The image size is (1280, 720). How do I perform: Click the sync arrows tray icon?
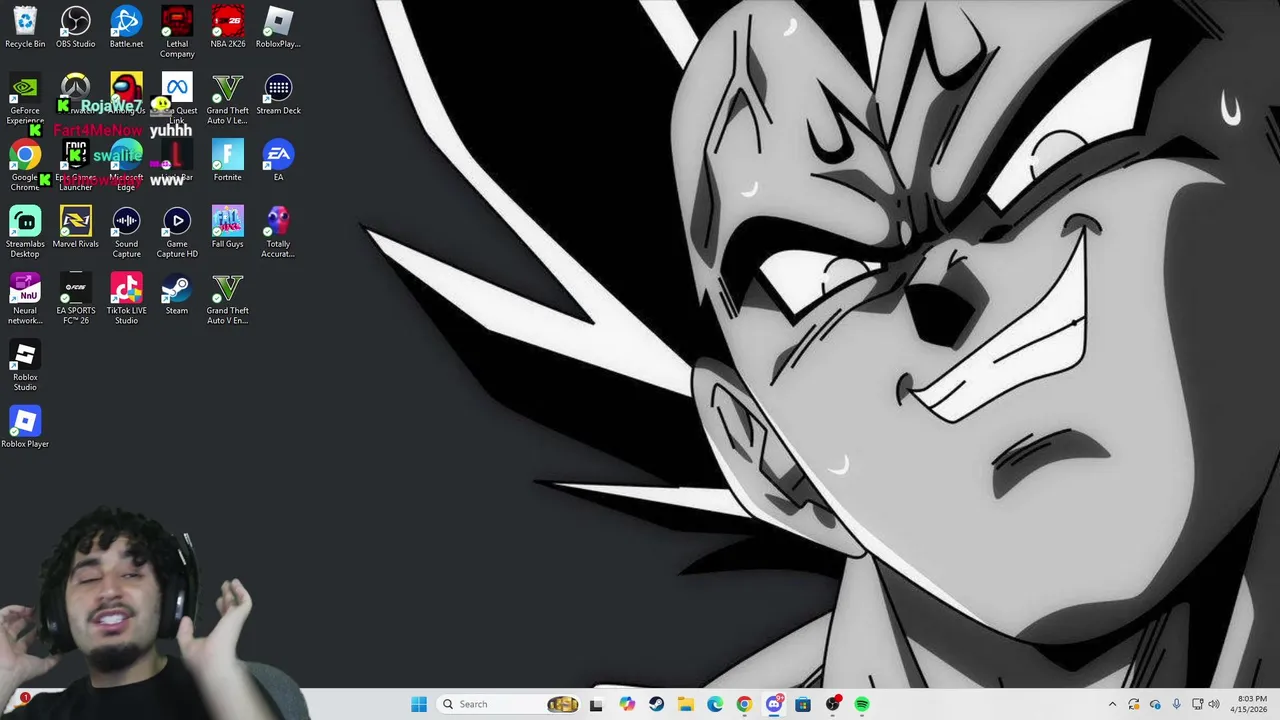coord(1134,704)
